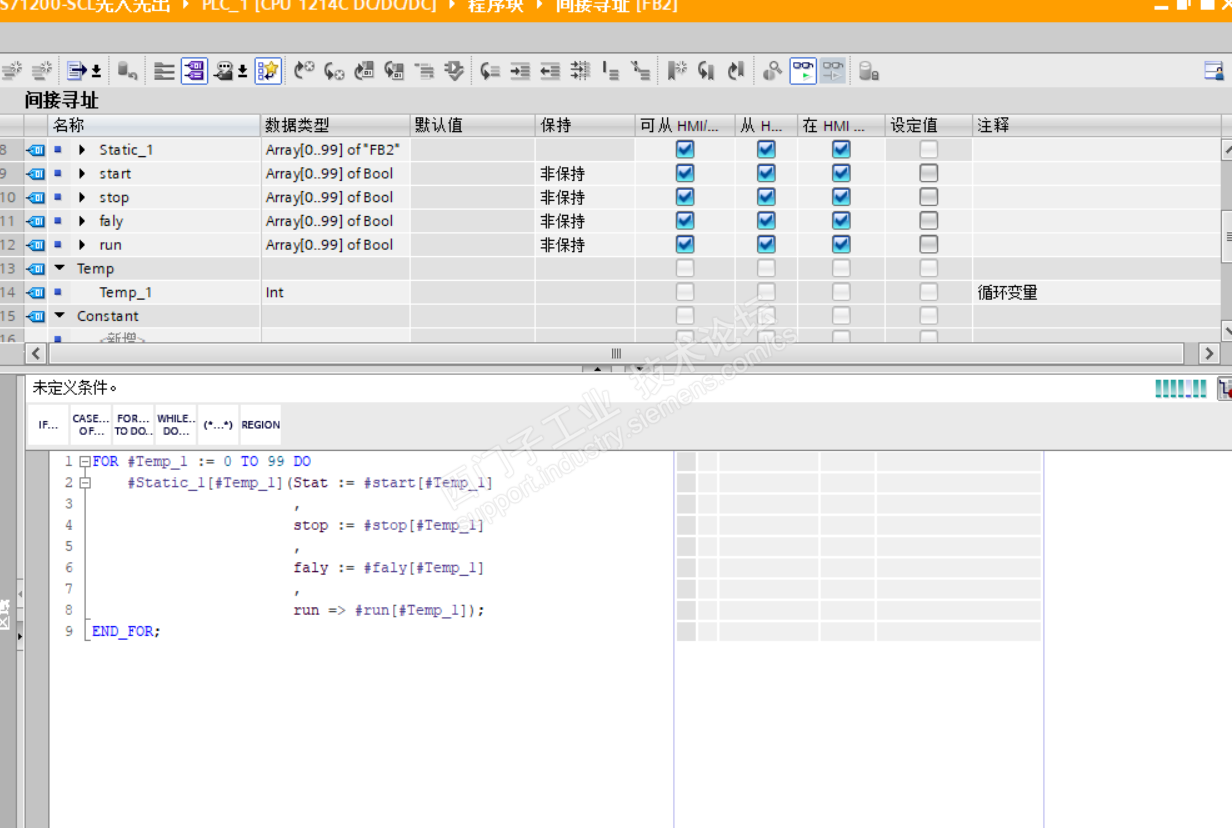1232x828 pixels.
Task: Toggle the monitoring on/off glasses icon
Action: [x=803, y=71]
